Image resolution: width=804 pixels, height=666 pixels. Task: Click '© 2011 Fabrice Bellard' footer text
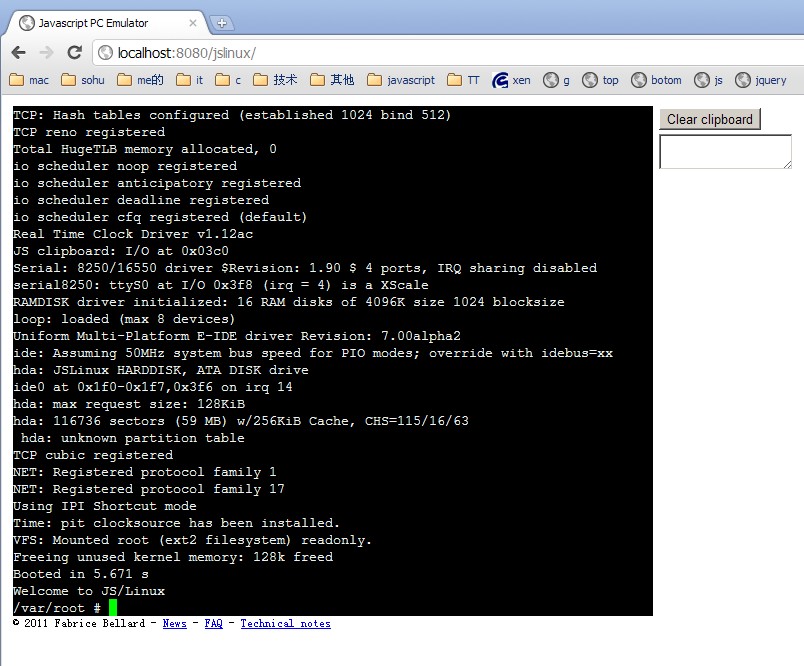pos(79,623)
